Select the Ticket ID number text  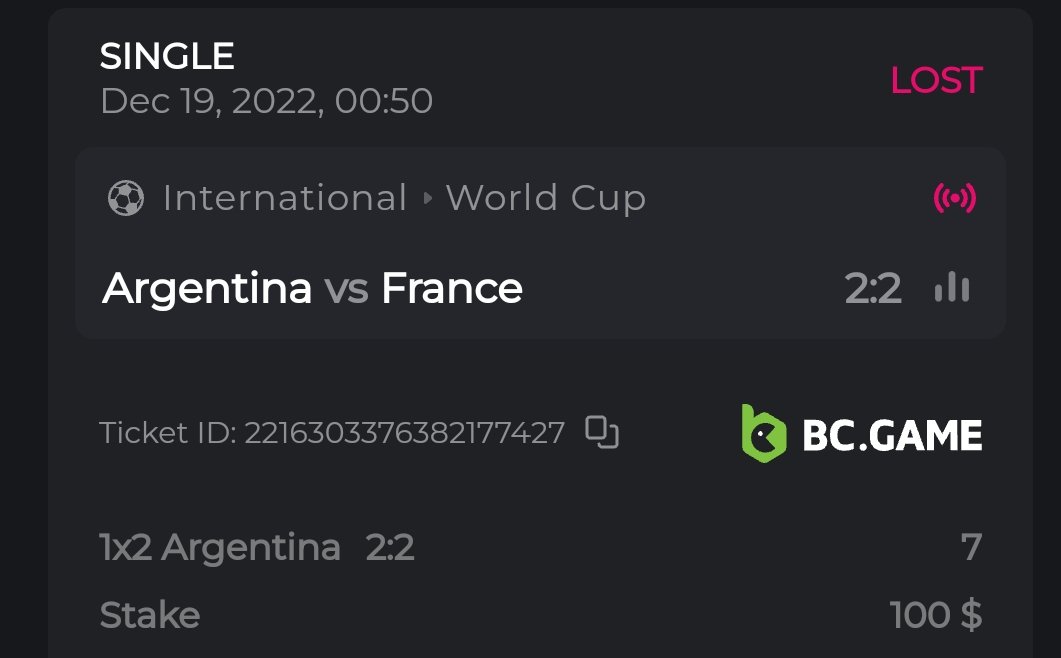coord(404,433)
